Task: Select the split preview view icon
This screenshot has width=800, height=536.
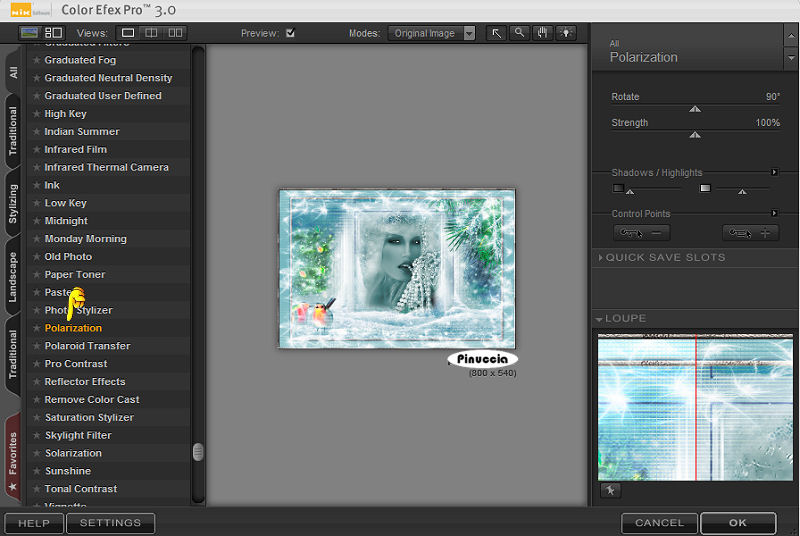Action: [x=151, y=33]
